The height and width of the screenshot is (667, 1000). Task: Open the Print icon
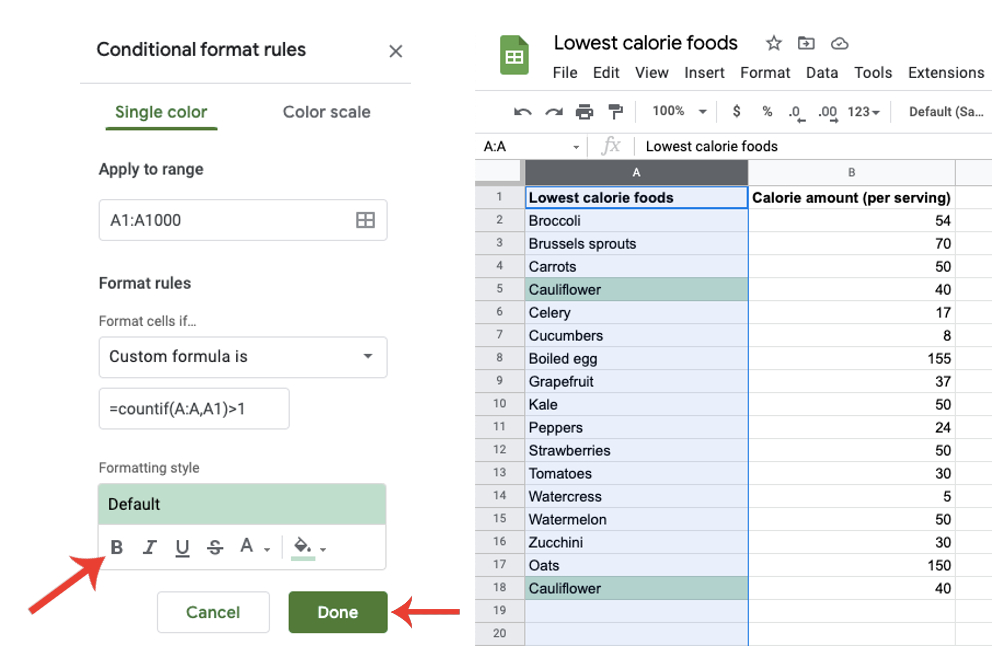pyautogui.click(x=583, y=111)
